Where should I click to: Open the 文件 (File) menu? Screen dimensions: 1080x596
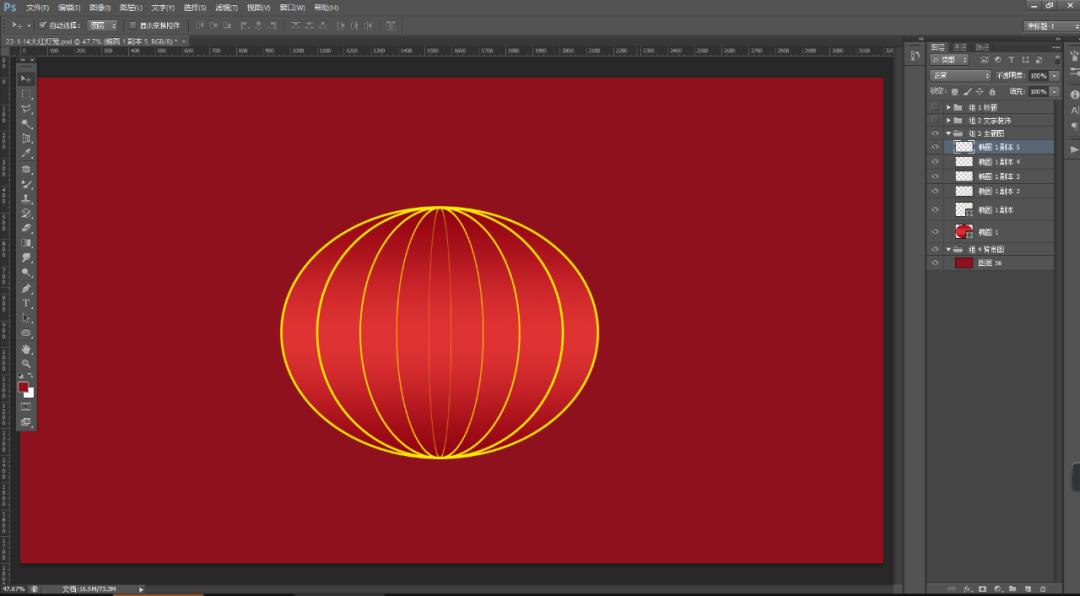(x=38, y=7)
